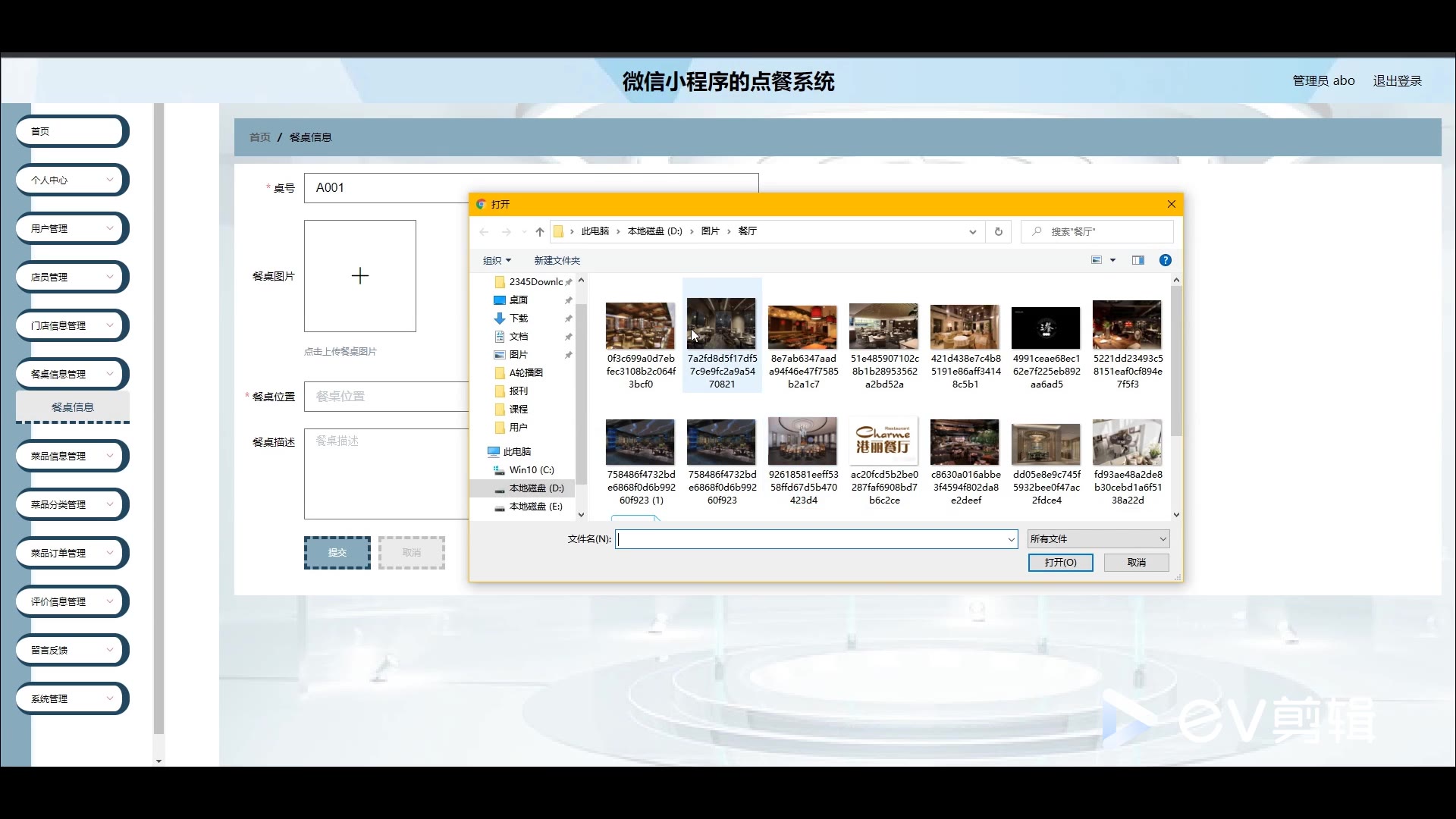Click the 退出登录 link
The image size is (1456, 819).
[1397, 81]
